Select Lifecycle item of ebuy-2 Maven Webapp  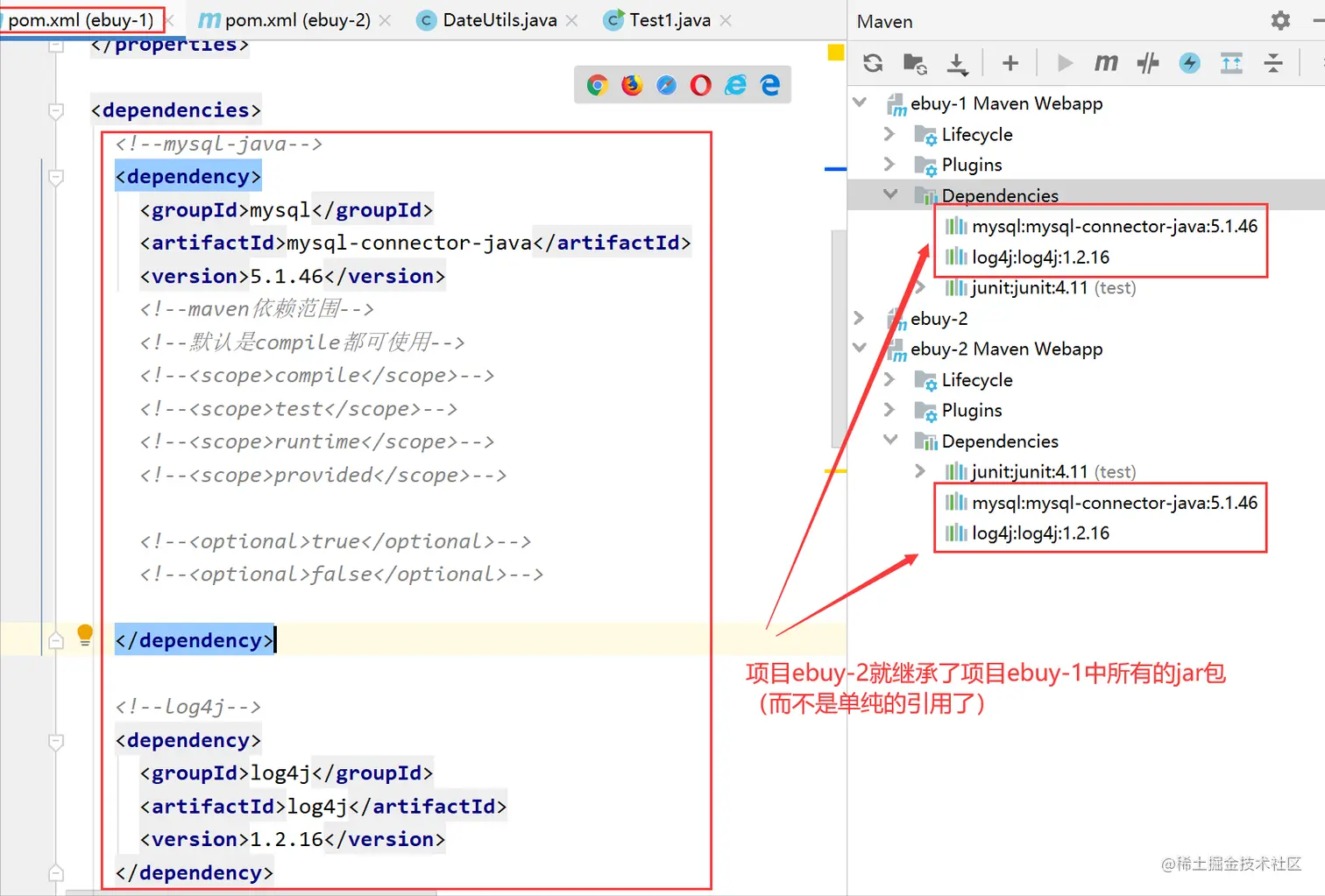coord(977,379)
